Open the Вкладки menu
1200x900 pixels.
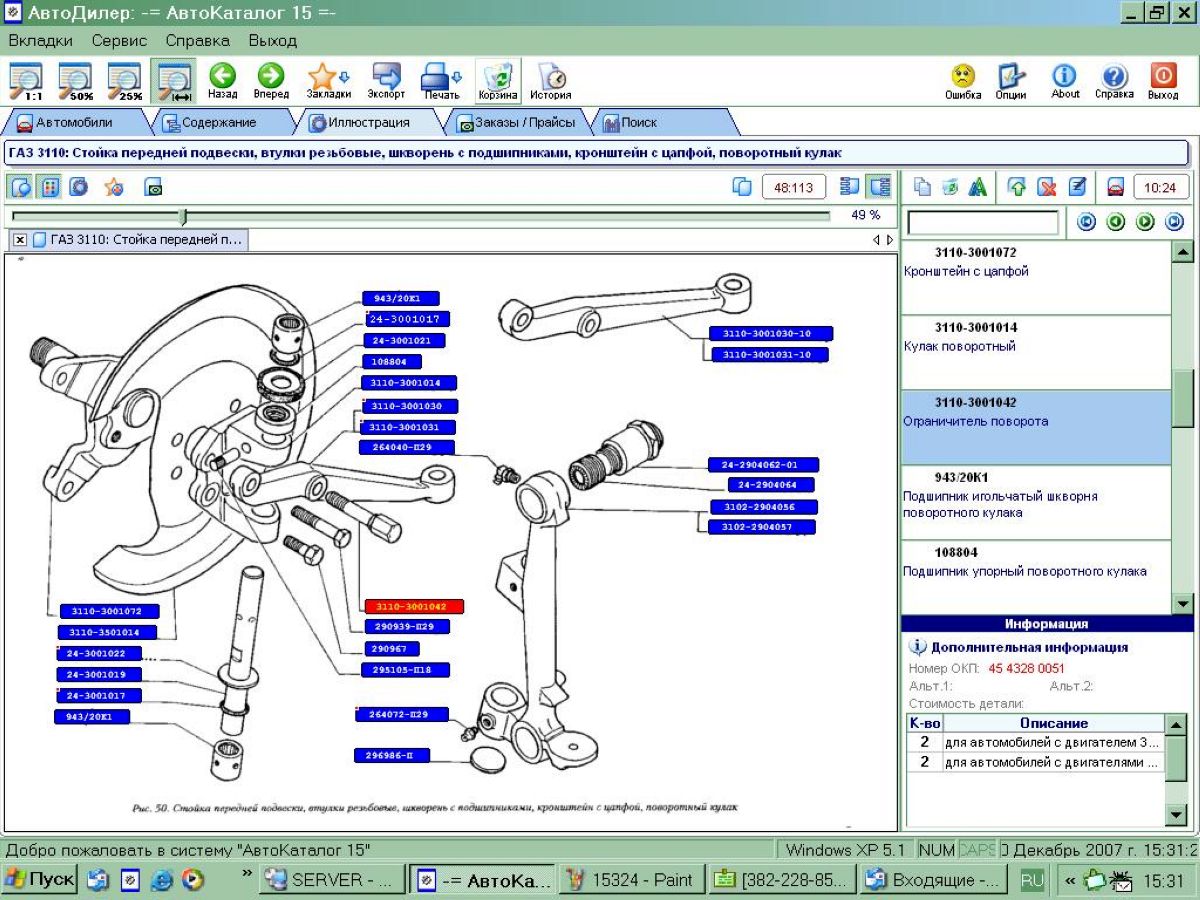(x=40, y=41)
